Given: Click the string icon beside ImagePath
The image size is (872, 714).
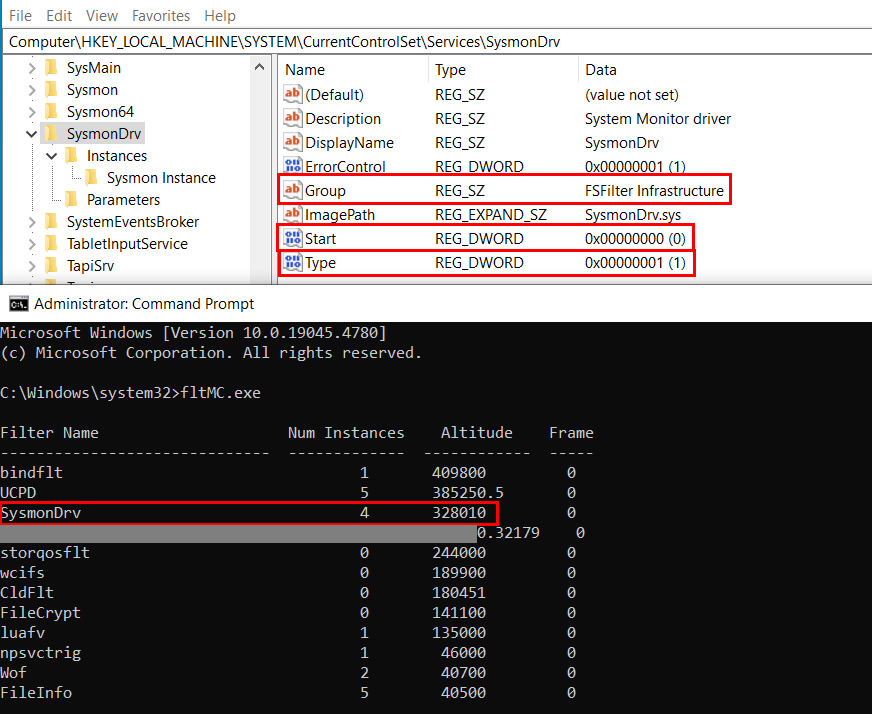Looking at the screenshot, I should click(x=293, y=215).
